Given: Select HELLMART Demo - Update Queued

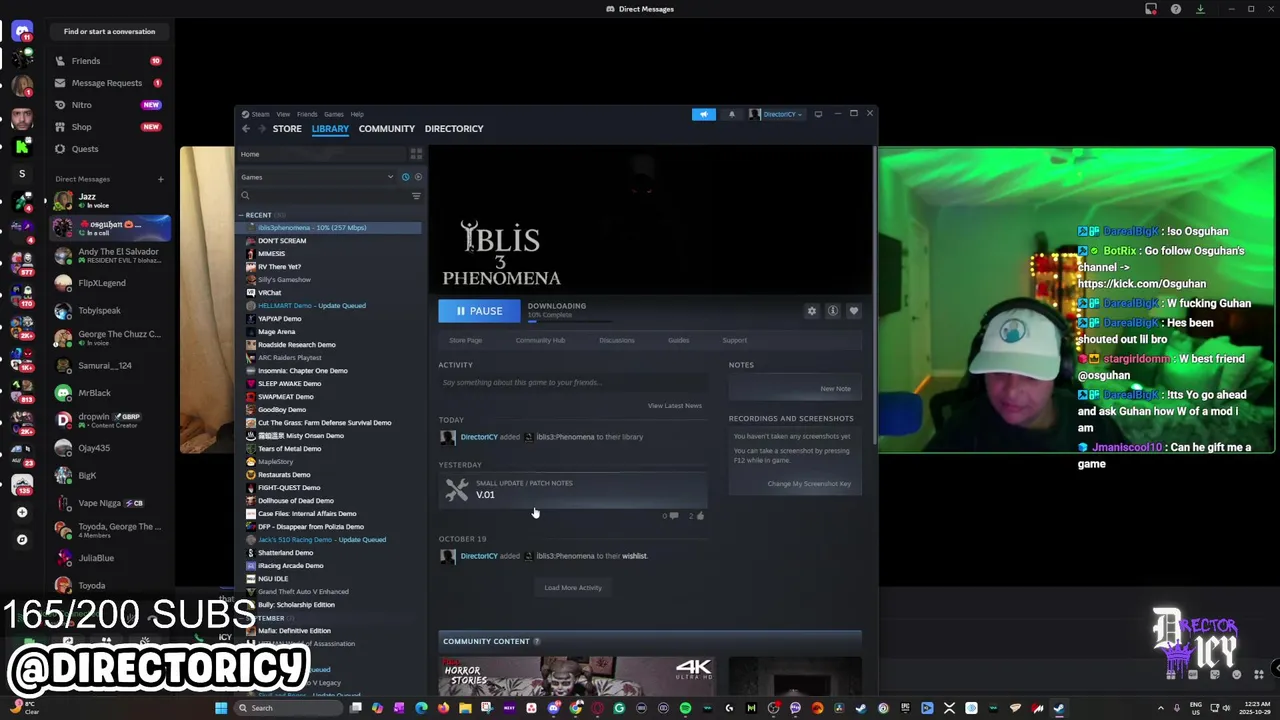Looking at the screenshot, I should tap(311, 306).
